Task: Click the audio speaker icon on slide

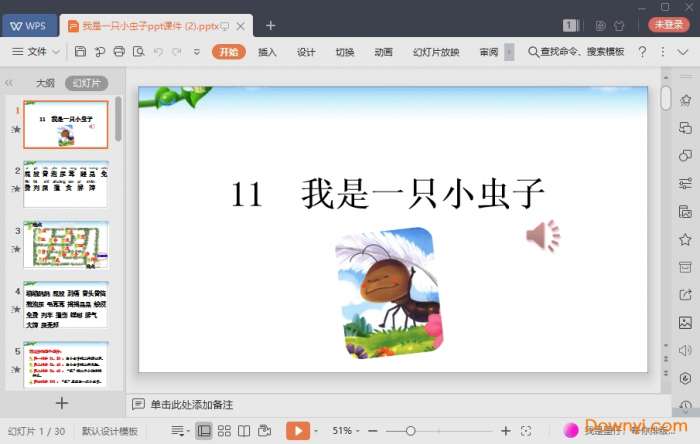Action: (542, 235)
